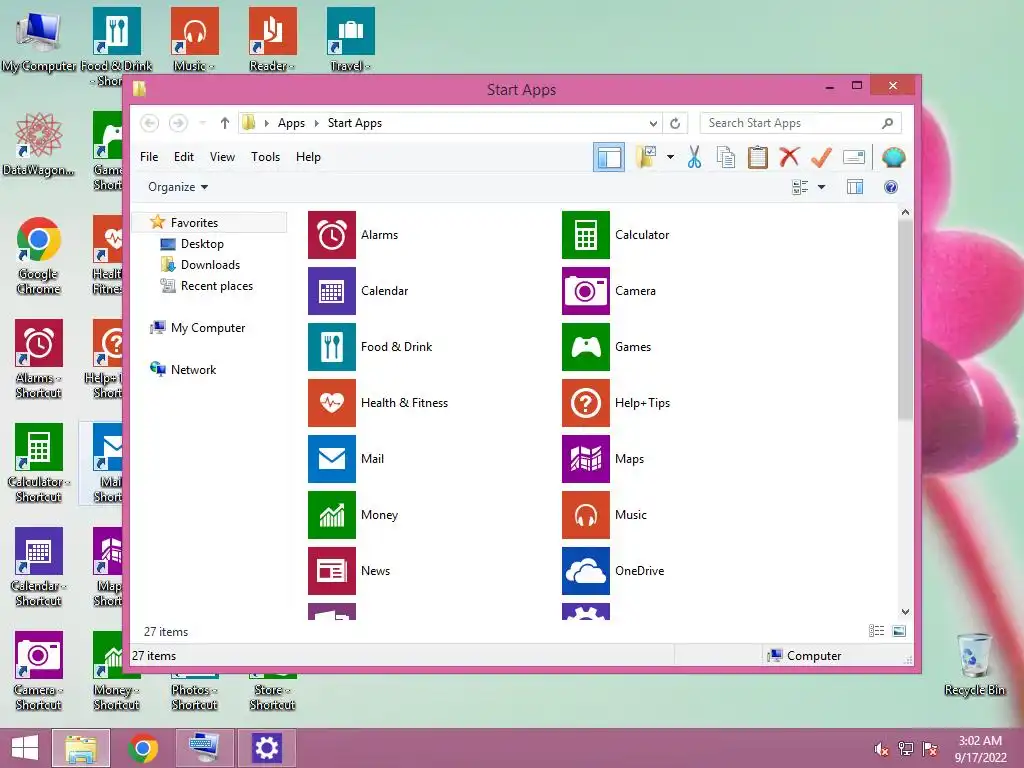
Task: Click Apps in the address breadcrumb
Action: click(x=291, y=123)
